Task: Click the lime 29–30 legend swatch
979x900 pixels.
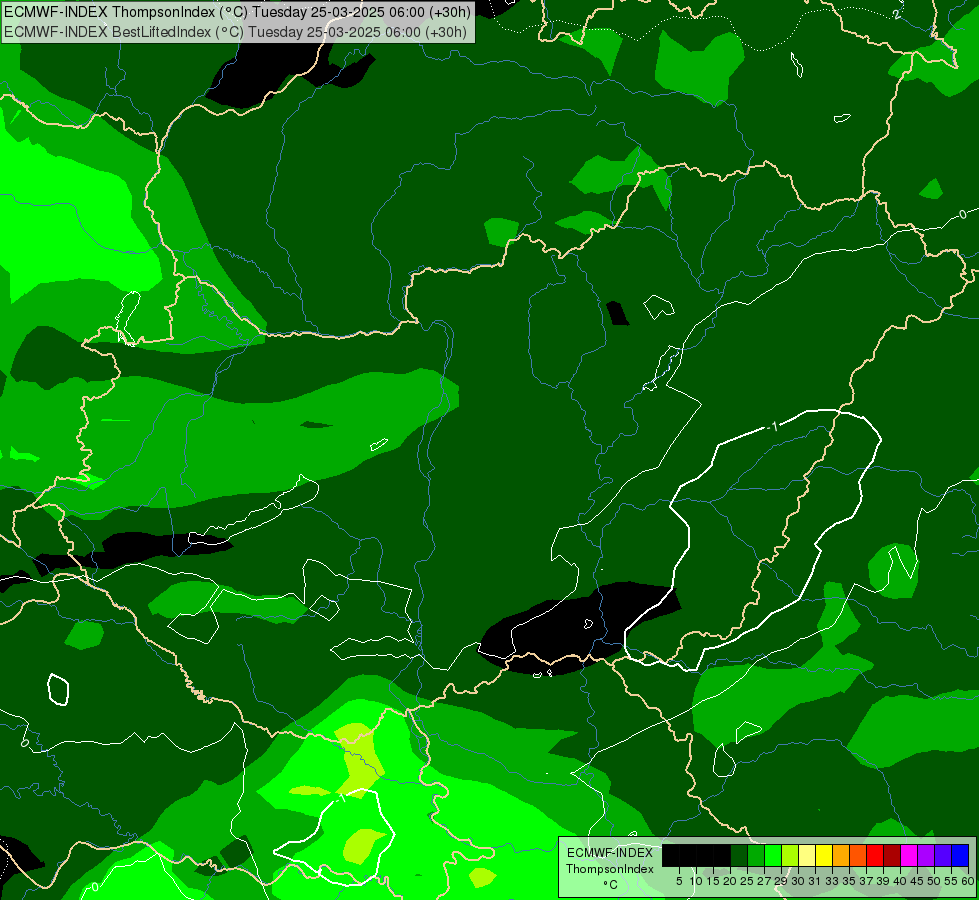Action: point(790,856)
